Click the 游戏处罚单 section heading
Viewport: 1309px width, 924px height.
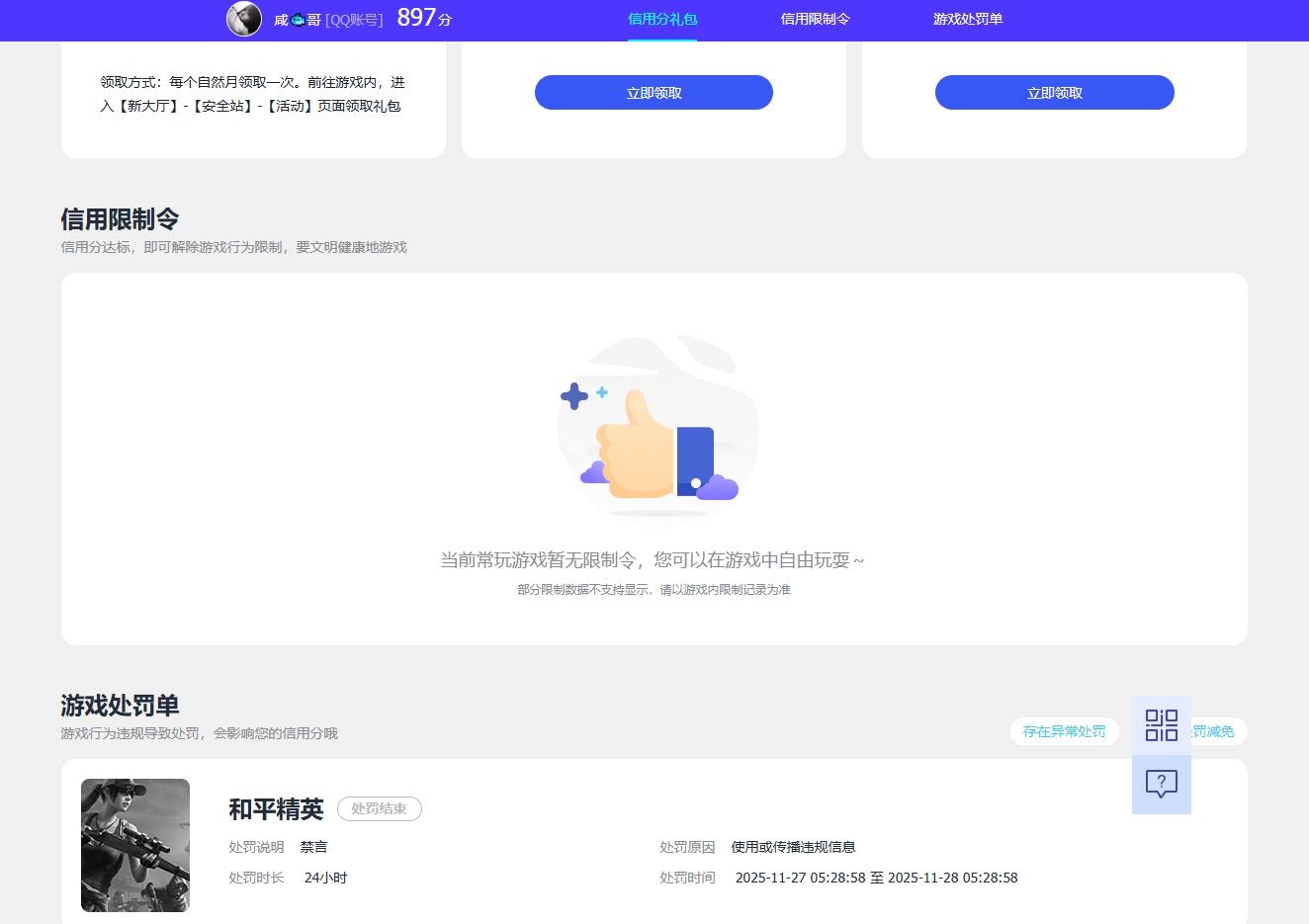coord(120,706)
